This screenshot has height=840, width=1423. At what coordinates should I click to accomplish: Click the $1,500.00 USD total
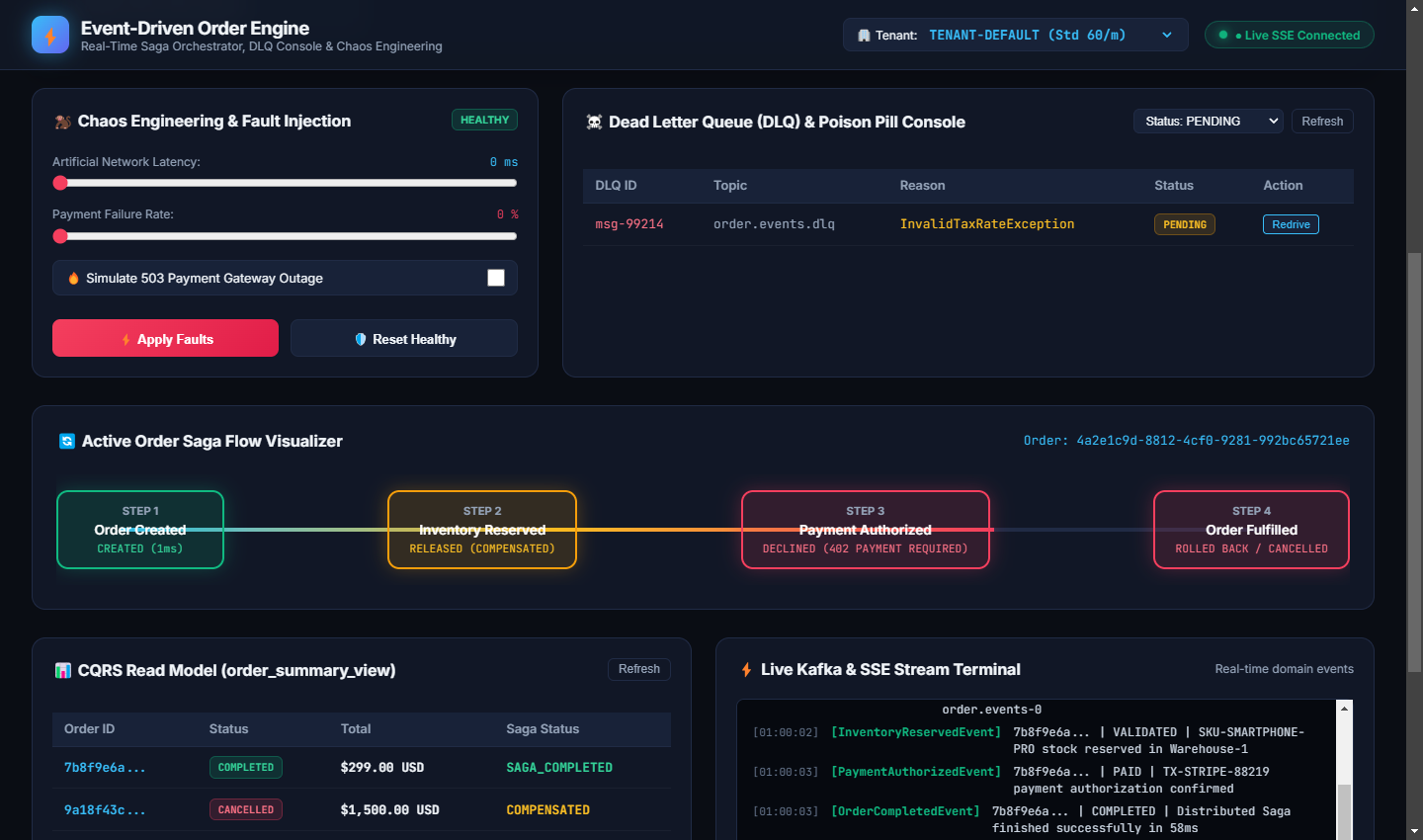coord(390,810)
